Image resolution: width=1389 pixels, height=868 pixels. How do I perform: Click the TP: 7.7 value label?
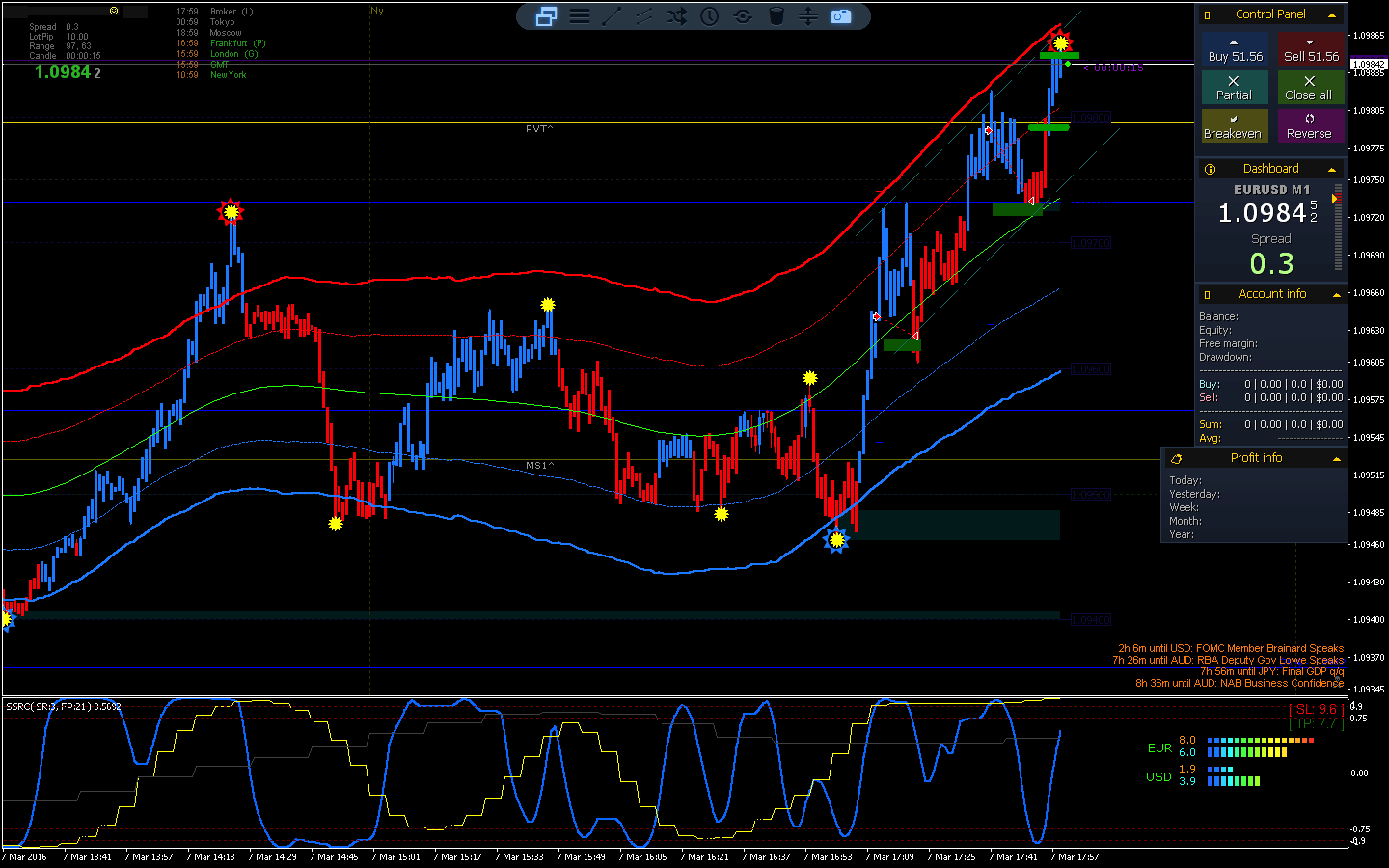pos(1317,723)
